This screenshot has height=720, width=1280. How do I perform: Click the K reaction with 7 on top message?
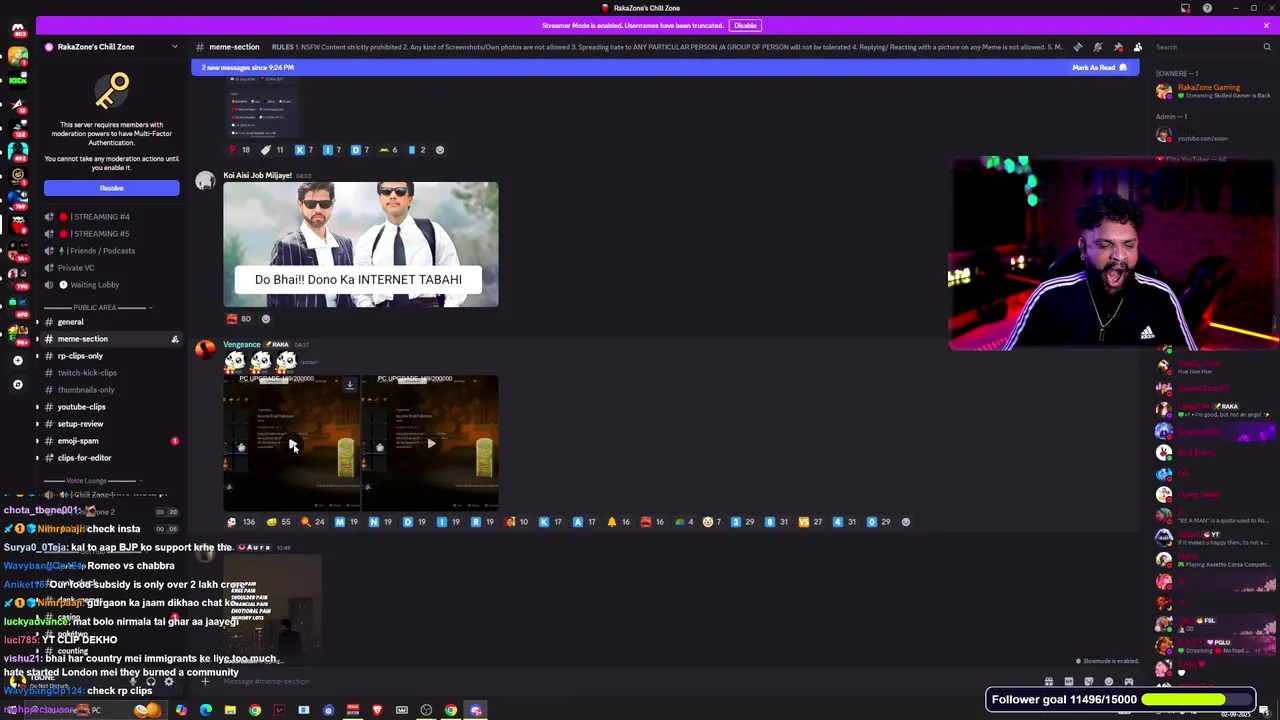[x=304, y=150]
